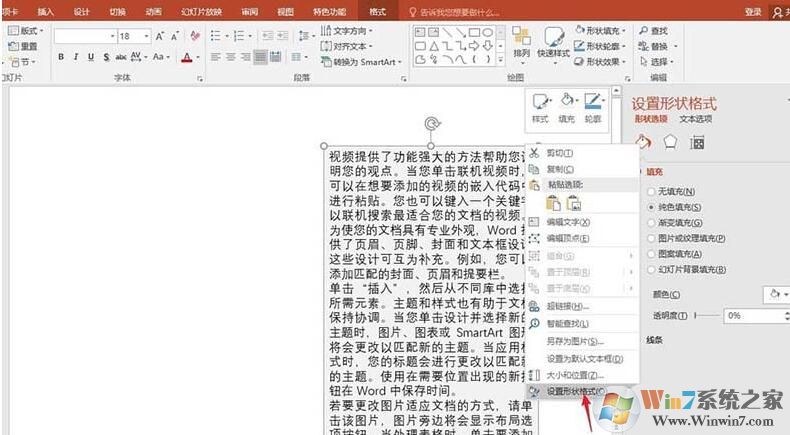The width and height of the screenshot is (790, 435).
Task: Toggle italic text formatting
Action: (76, 57)
